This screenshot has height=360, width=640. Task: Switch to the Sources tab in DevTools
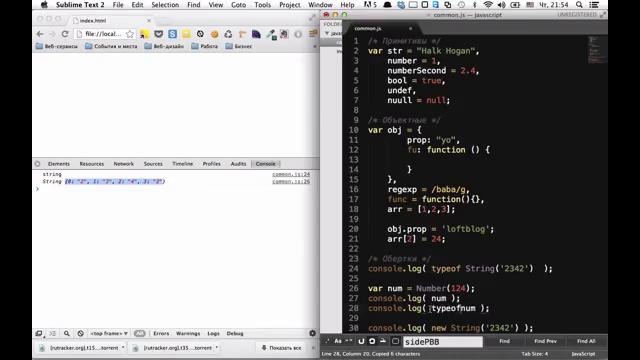tap(153, 164)
